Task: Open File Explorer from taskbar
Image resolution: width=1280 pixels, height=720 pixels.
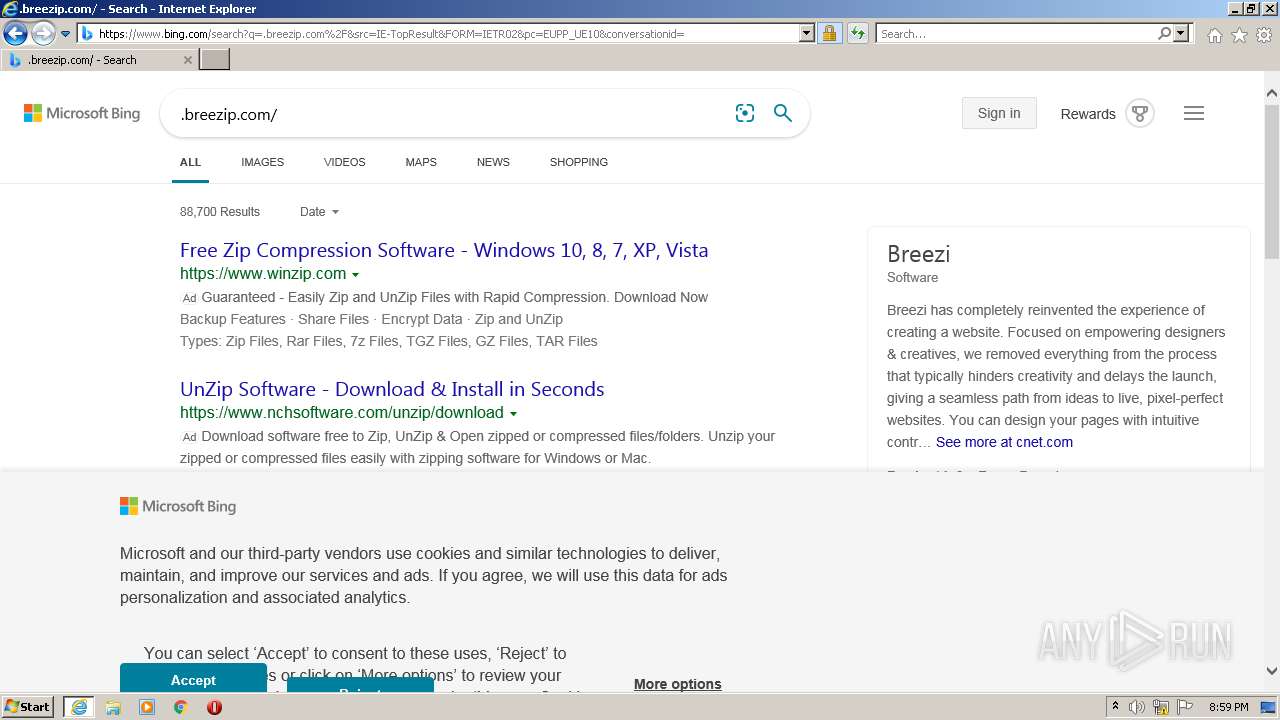Action: pyautogui.click(x=113, y=707)
